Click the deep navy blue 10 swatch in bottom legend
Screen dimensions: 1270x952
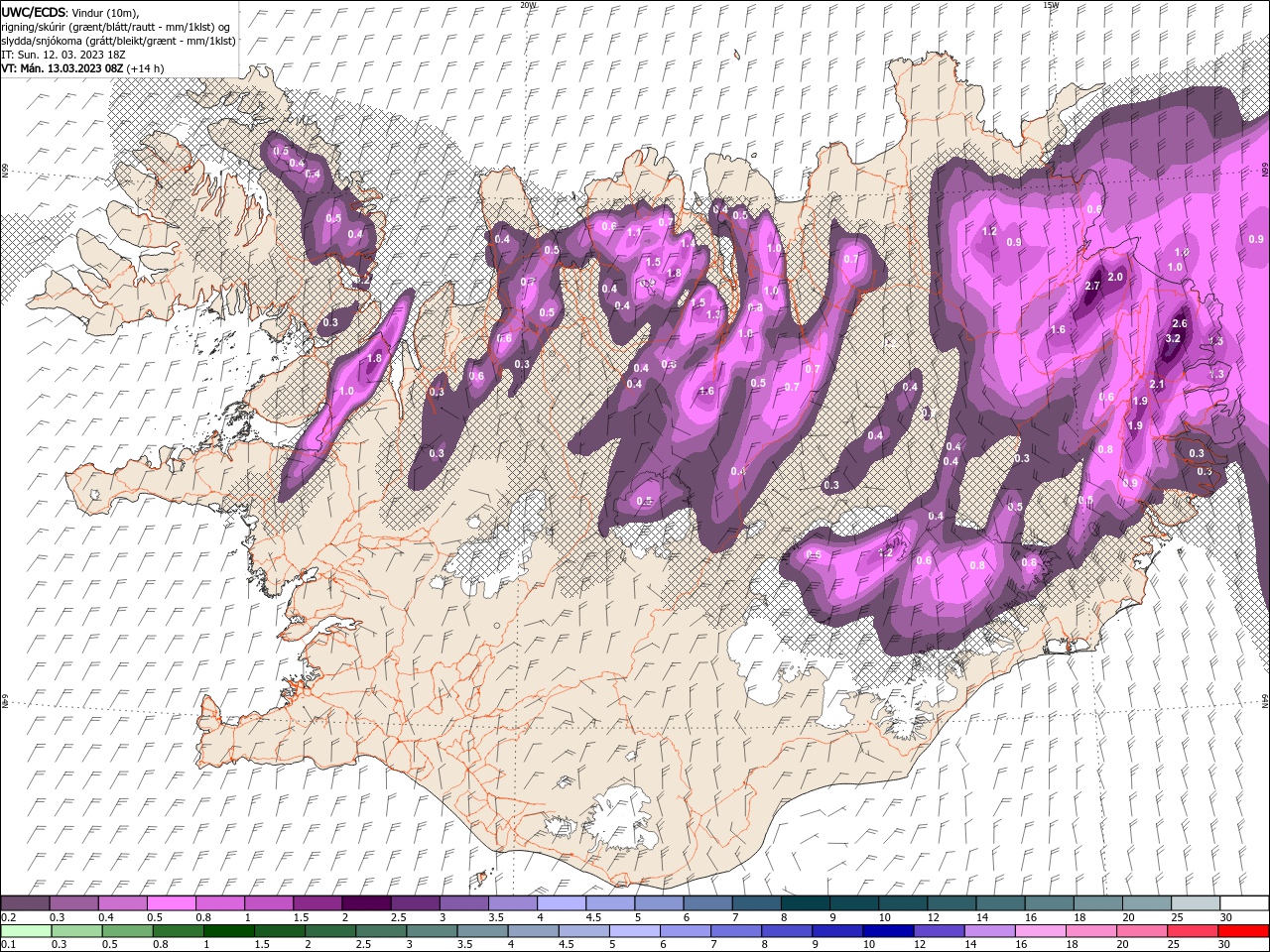888,931
